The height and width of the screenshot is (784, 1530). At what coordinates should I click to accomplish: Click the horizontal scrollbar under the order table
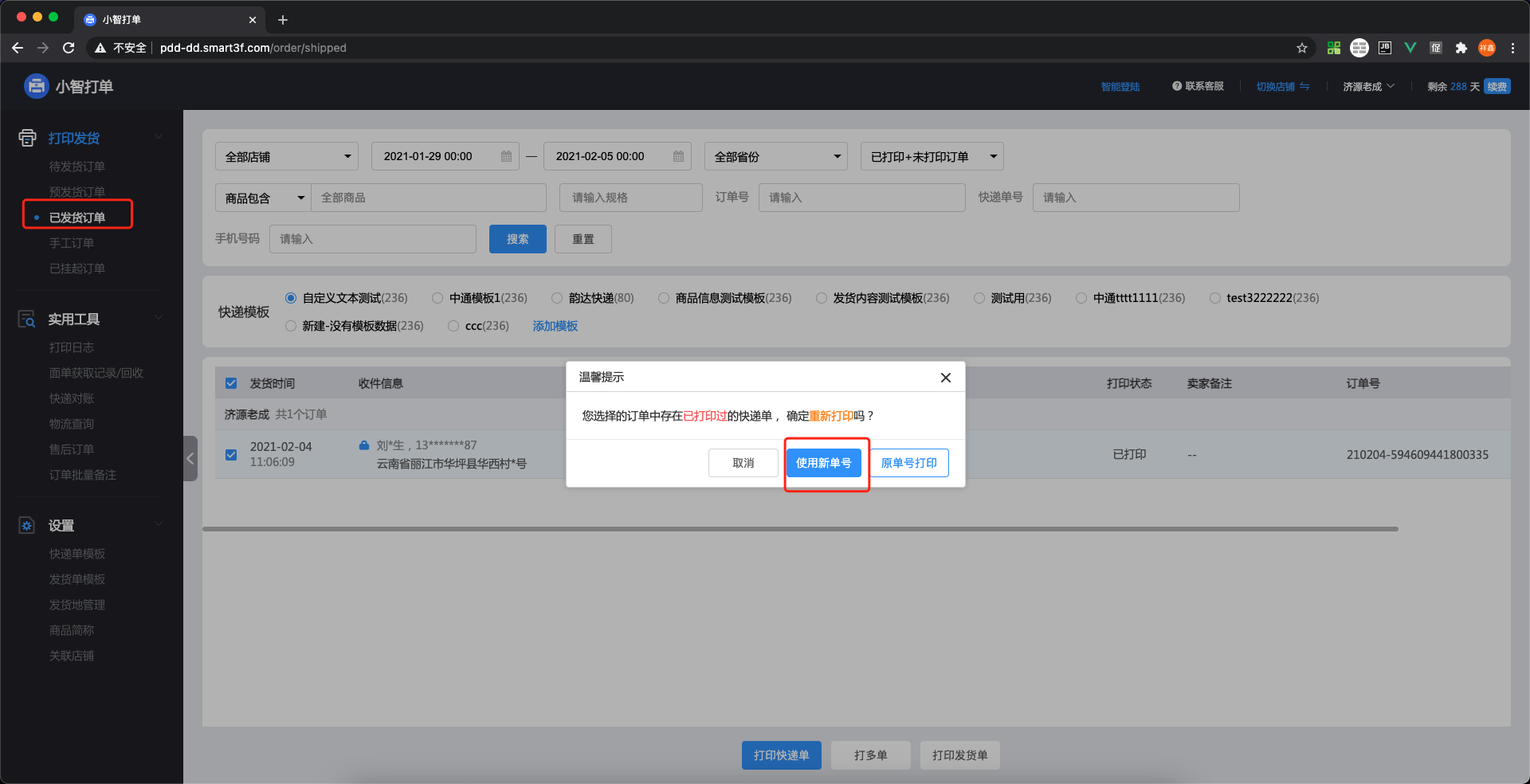800,529
